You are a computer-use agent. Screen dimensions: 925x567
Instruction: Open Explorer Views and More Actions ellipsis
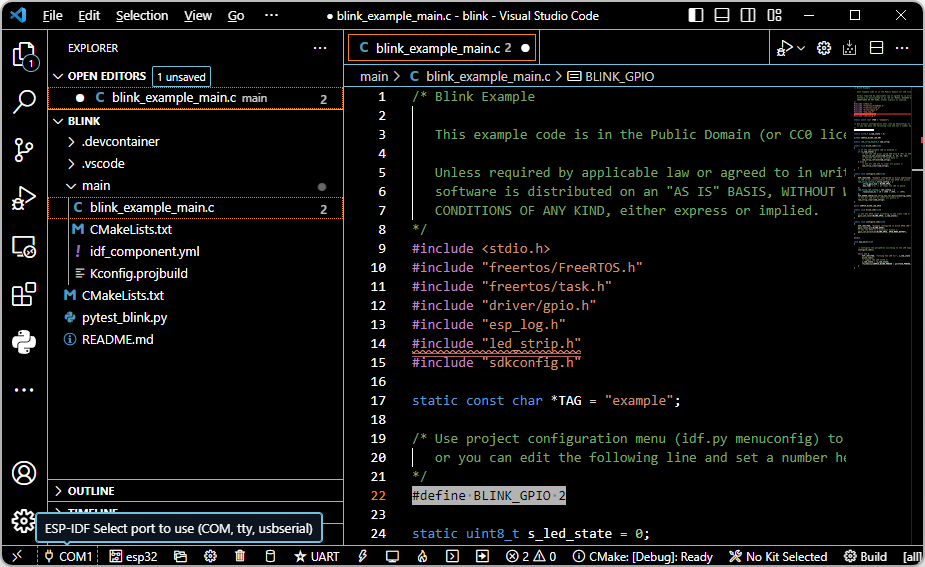[320, 48]
